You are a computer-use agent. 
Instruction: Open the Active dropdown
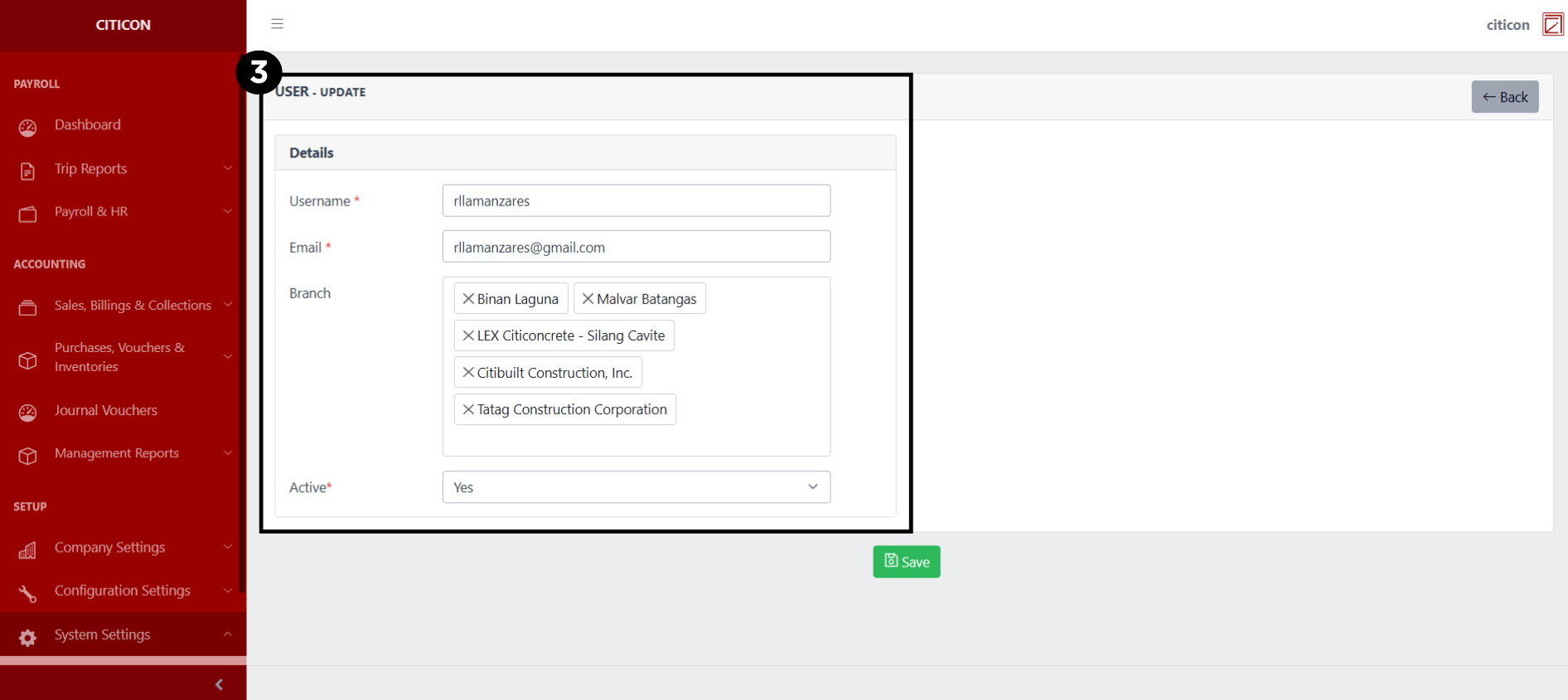(x=636, y=487)
